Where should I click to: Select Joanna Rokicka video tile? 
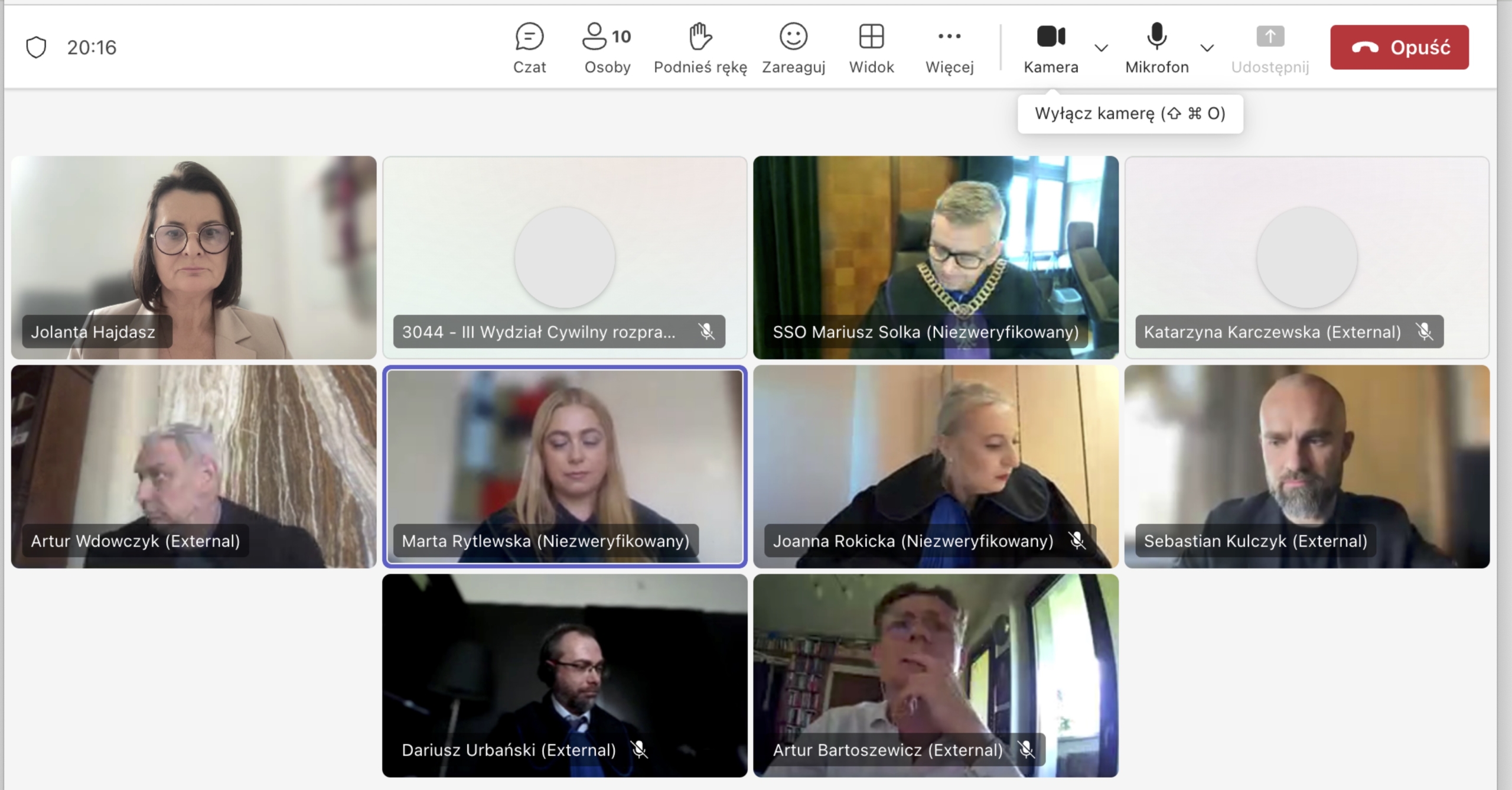click(936, 466)
